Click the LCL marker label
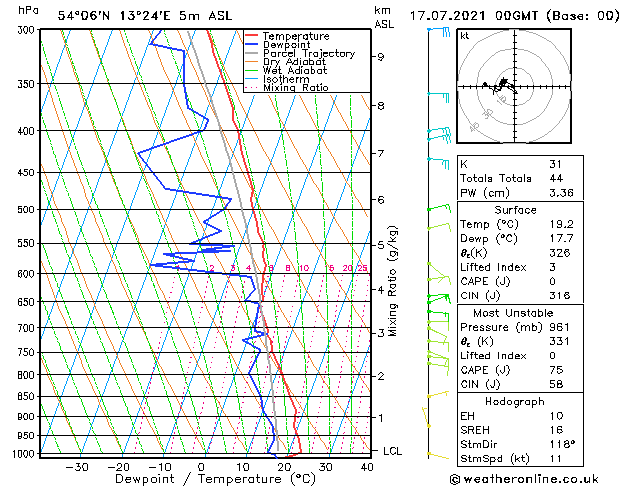Image resolution: width=629 pixels, height=486 pixels. pyautogui.click(x=392, y=452)
